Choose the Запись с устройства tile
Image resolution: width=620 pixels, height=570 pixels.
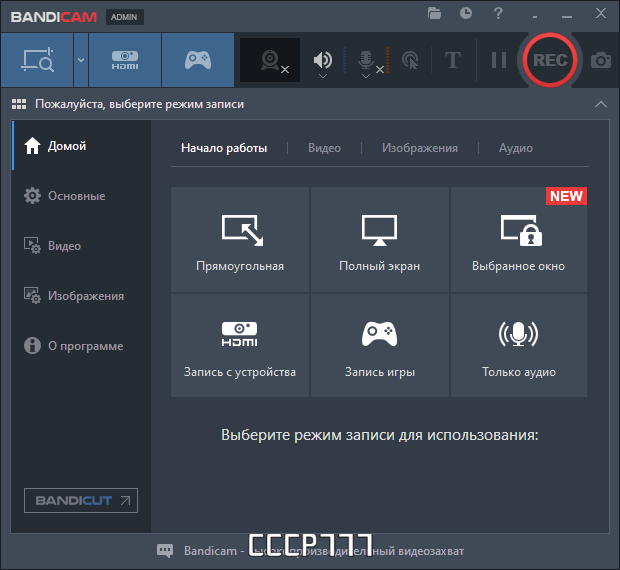pos(240,345)
